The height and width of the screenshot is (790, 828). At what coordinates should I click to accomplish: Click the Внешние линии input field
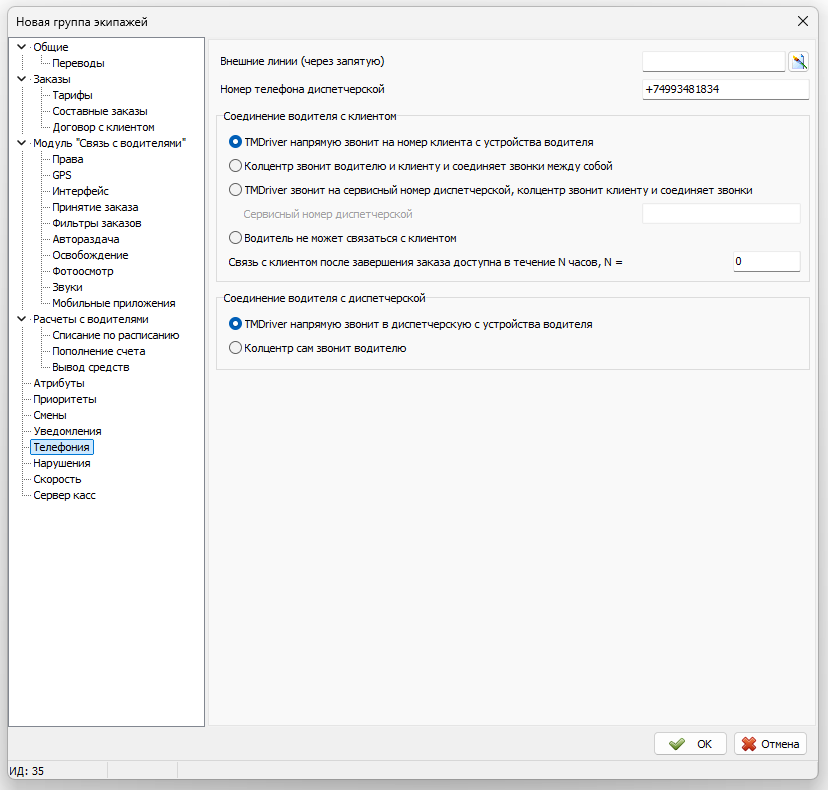[x=713, y=61]
